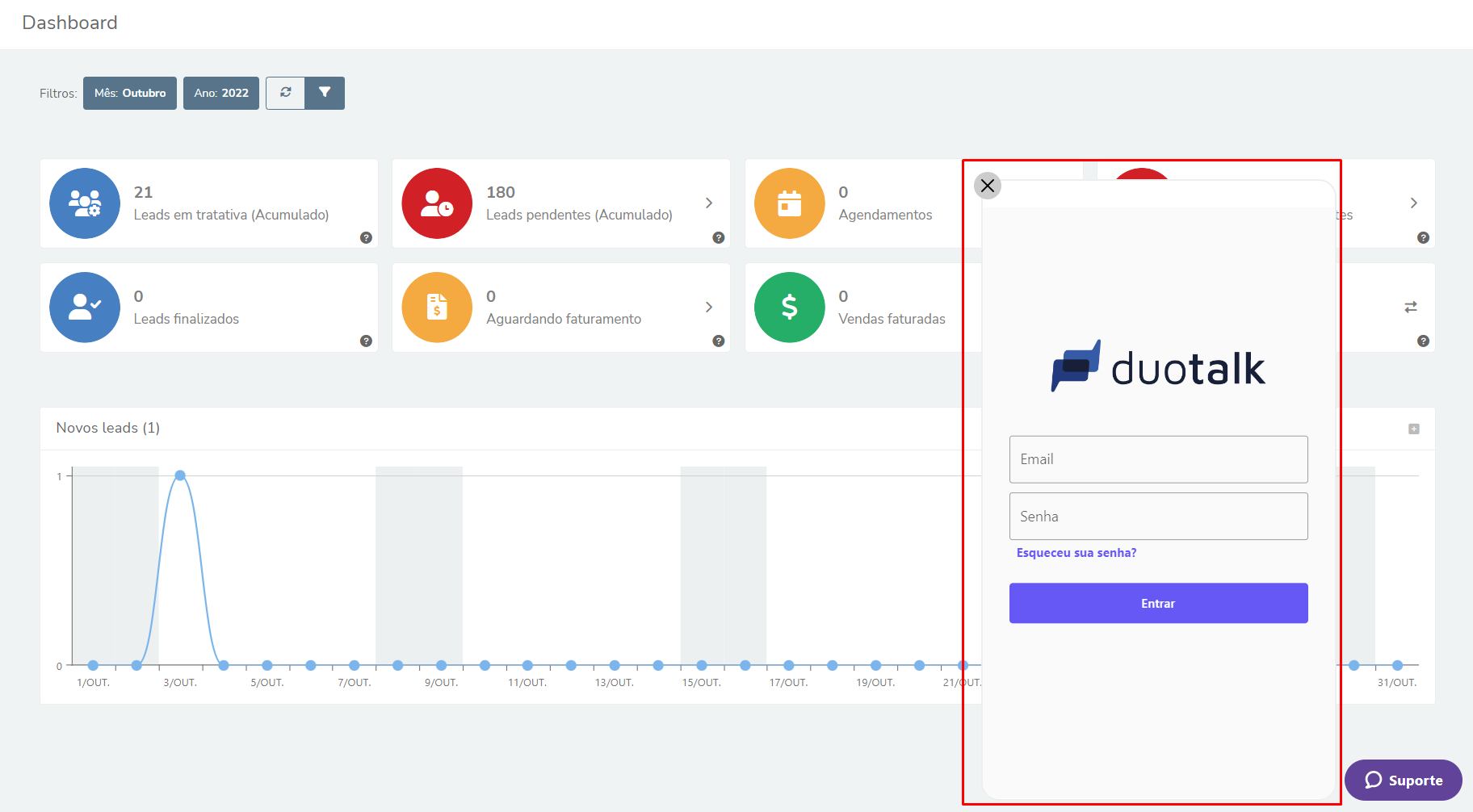
Task: Click the refresh filters icon button
Action: pos(285,93)
